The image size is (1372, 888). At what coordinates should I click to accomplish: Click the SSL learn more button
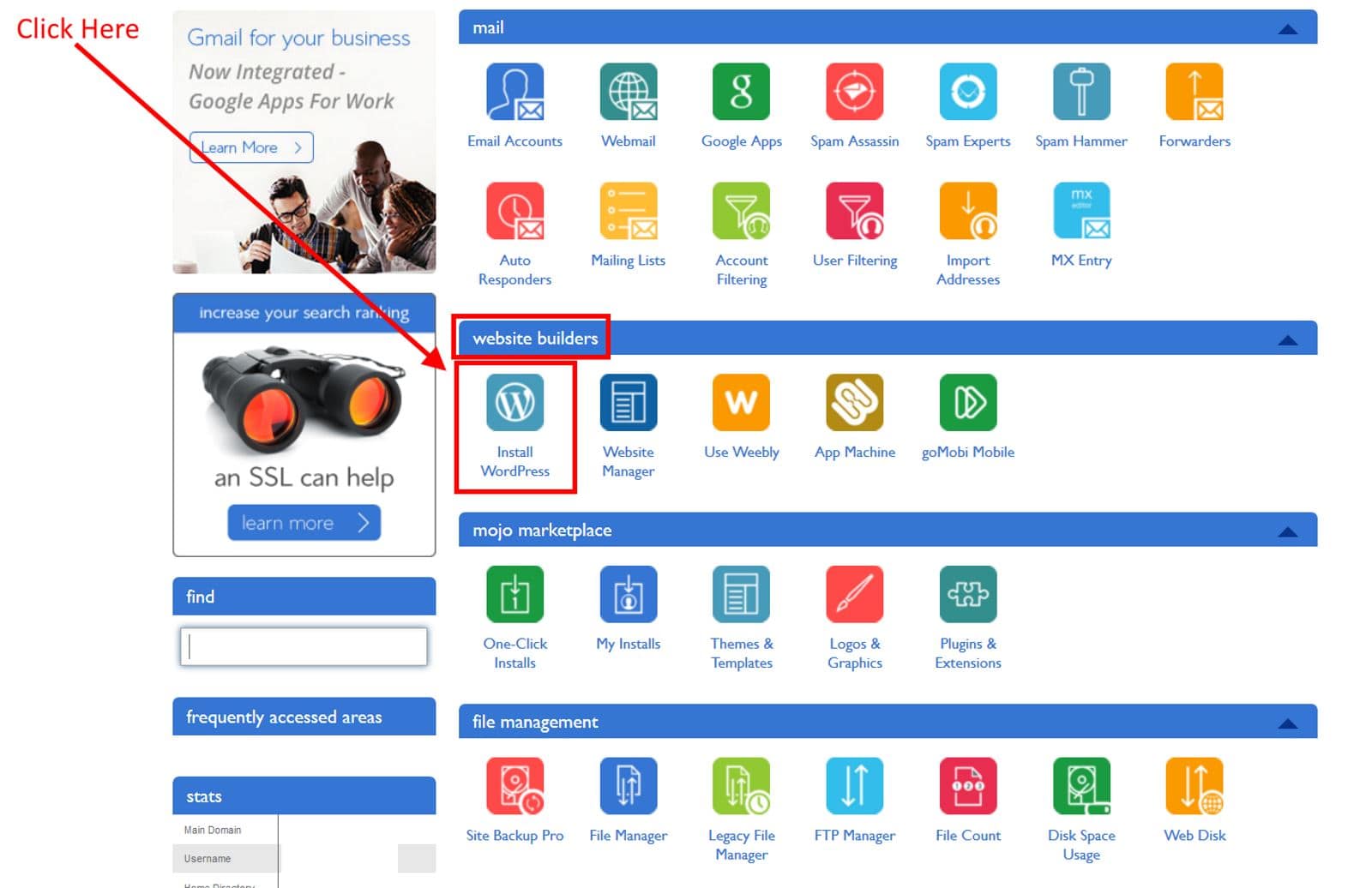pyautogui.click(x=304, y=523)
